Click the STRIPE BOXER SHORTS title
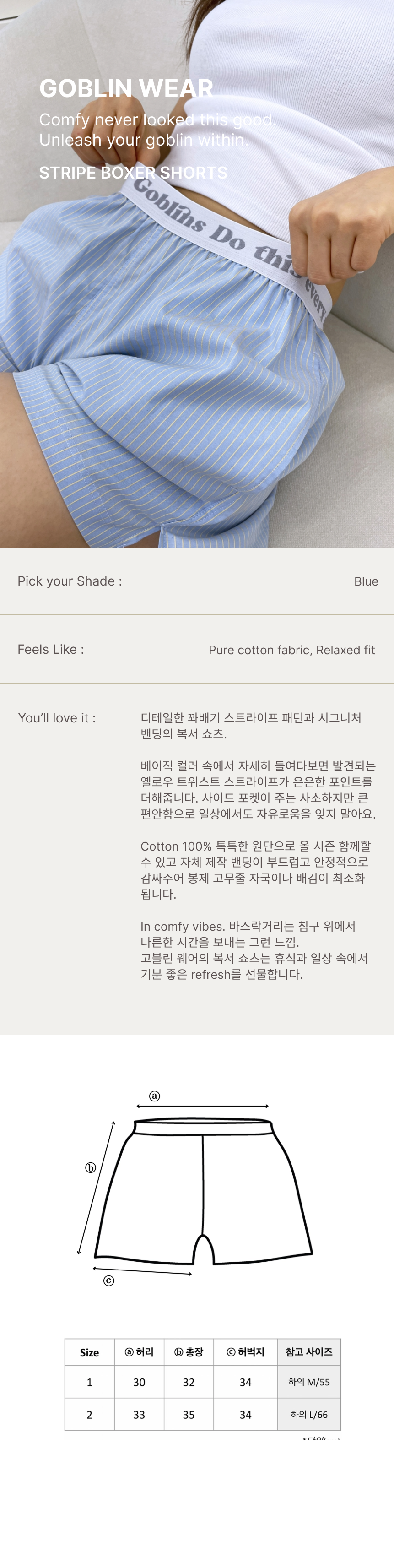This screenshot has width=394, height=1568. (x=133, y=173)
